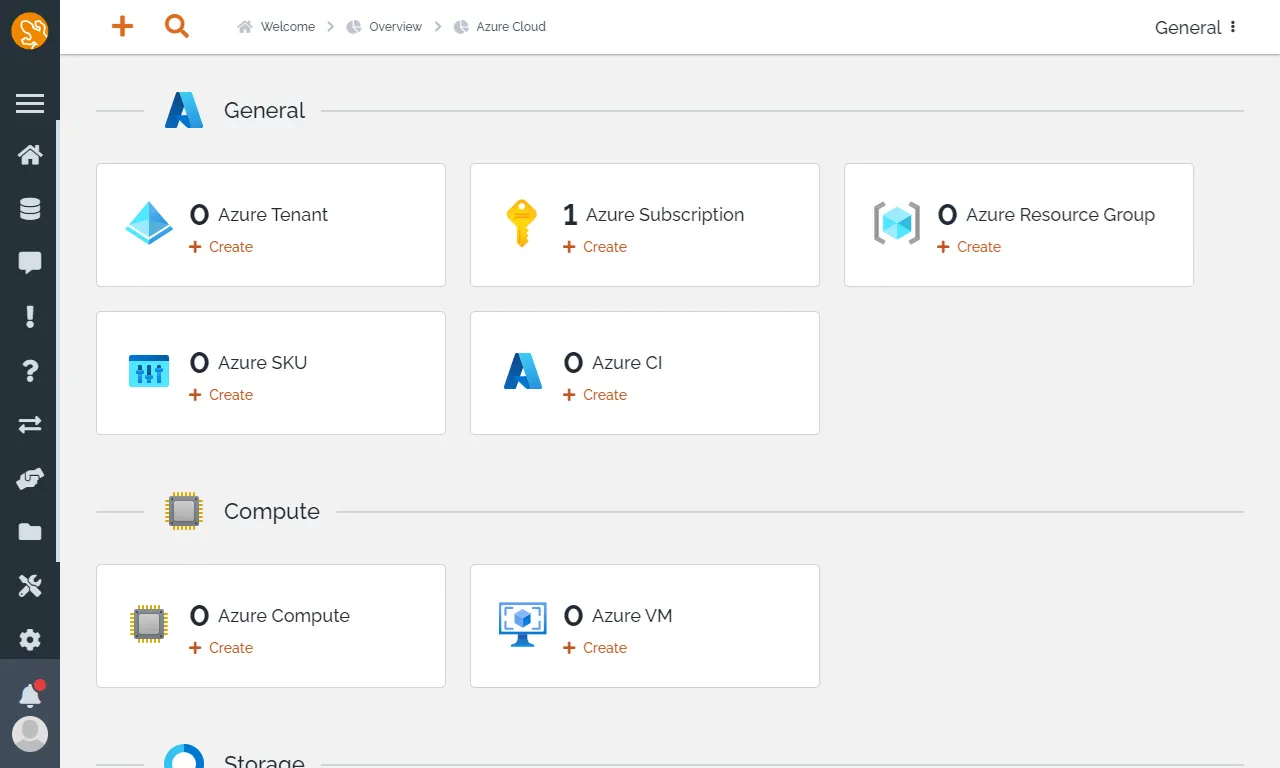Image resolution: width=1280 pixels, height=768 pixels.
Task: Open the settings gear in sidebar
Action: click(x=30, y=640)
